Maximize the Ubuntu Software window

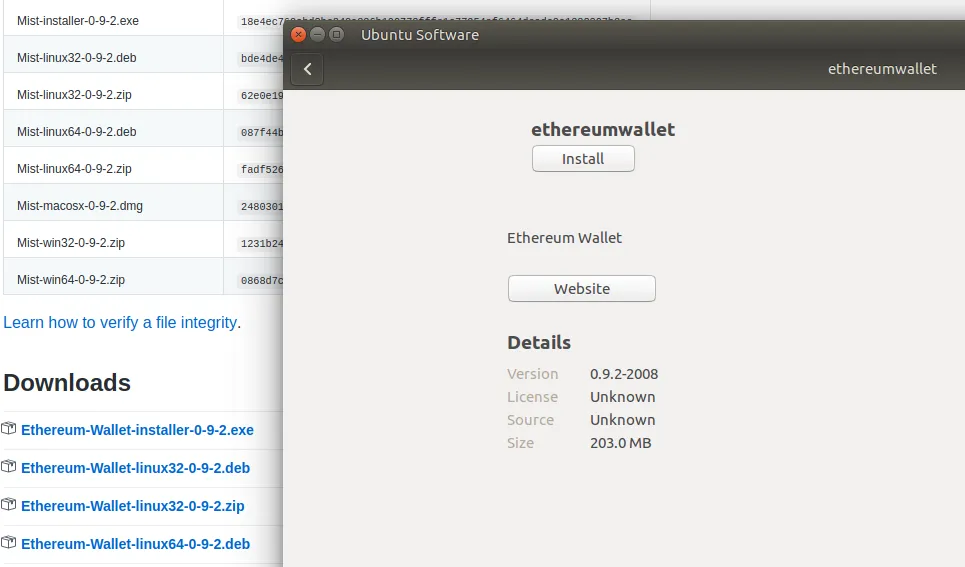pyautogui.click(x=337, y=34)
